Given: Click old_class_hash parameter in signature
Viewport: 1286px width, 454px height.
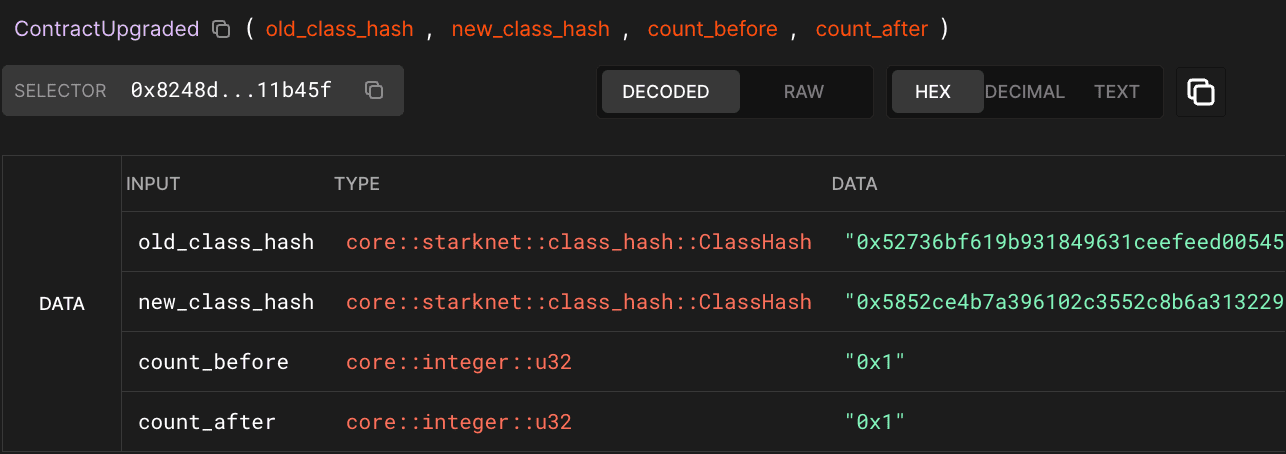Looking at the screenshot, I should point(340,29).
